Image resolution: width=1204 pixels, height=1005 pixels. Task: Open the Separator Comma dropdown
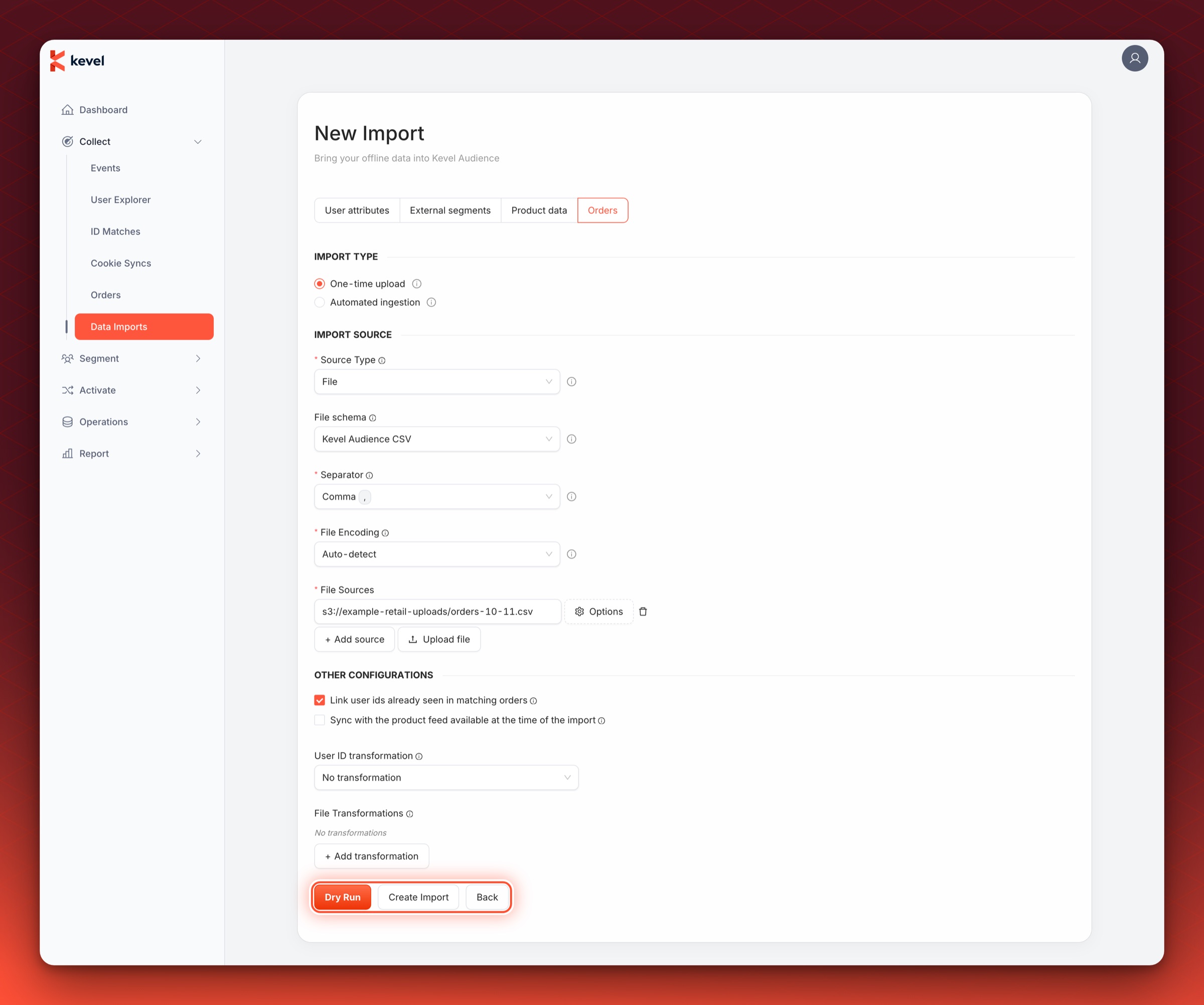(x=437, y=497)
